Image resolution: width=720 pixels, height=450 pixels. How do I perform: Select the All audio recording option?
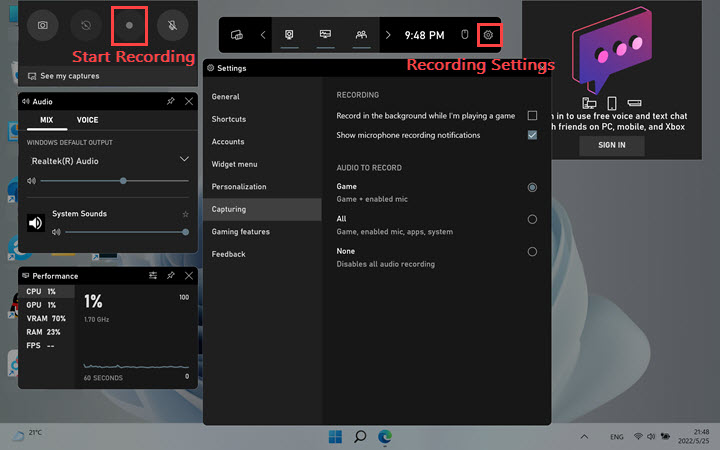532,219
